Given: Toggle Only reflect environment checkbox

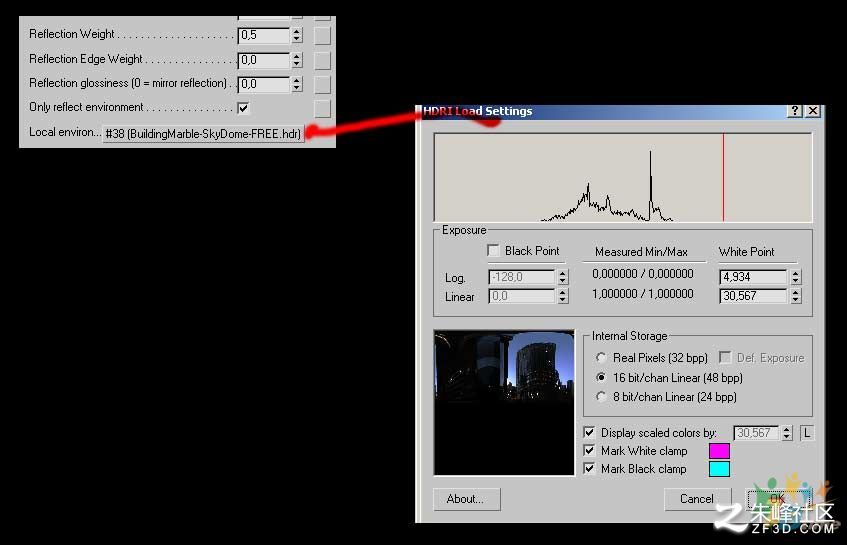Looking at the screenshot, I should [x=243, y=107].
